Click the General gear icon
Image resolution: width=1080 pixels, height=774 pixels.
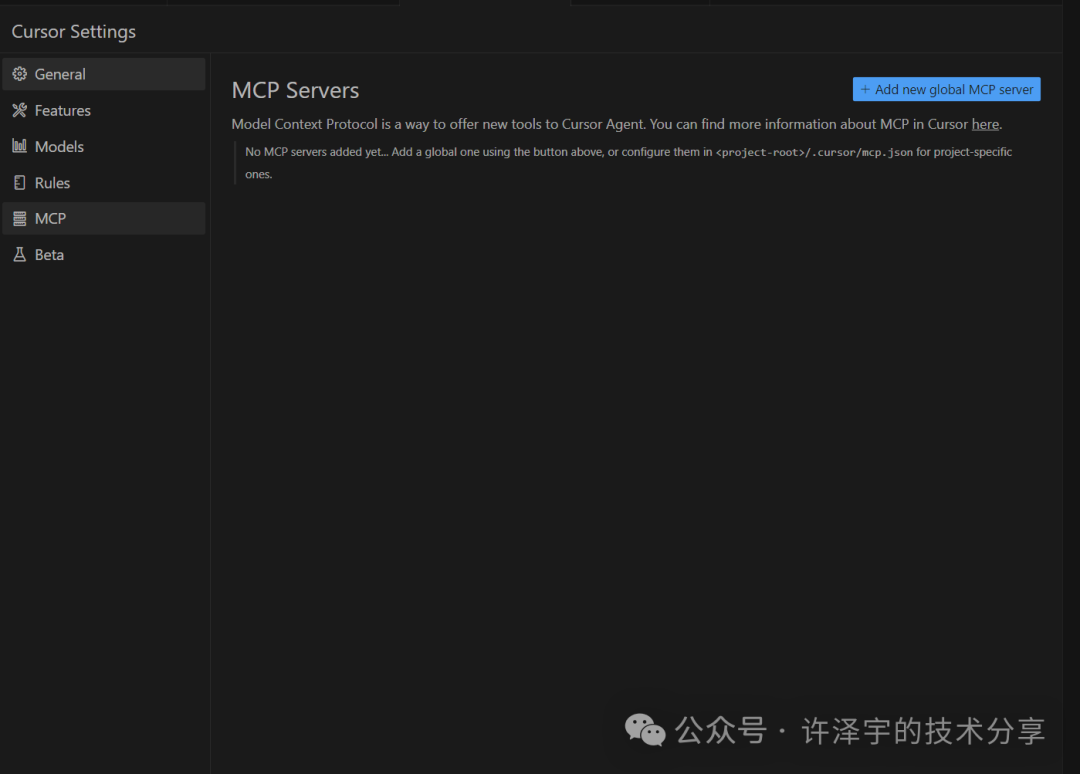coord(19,74)
